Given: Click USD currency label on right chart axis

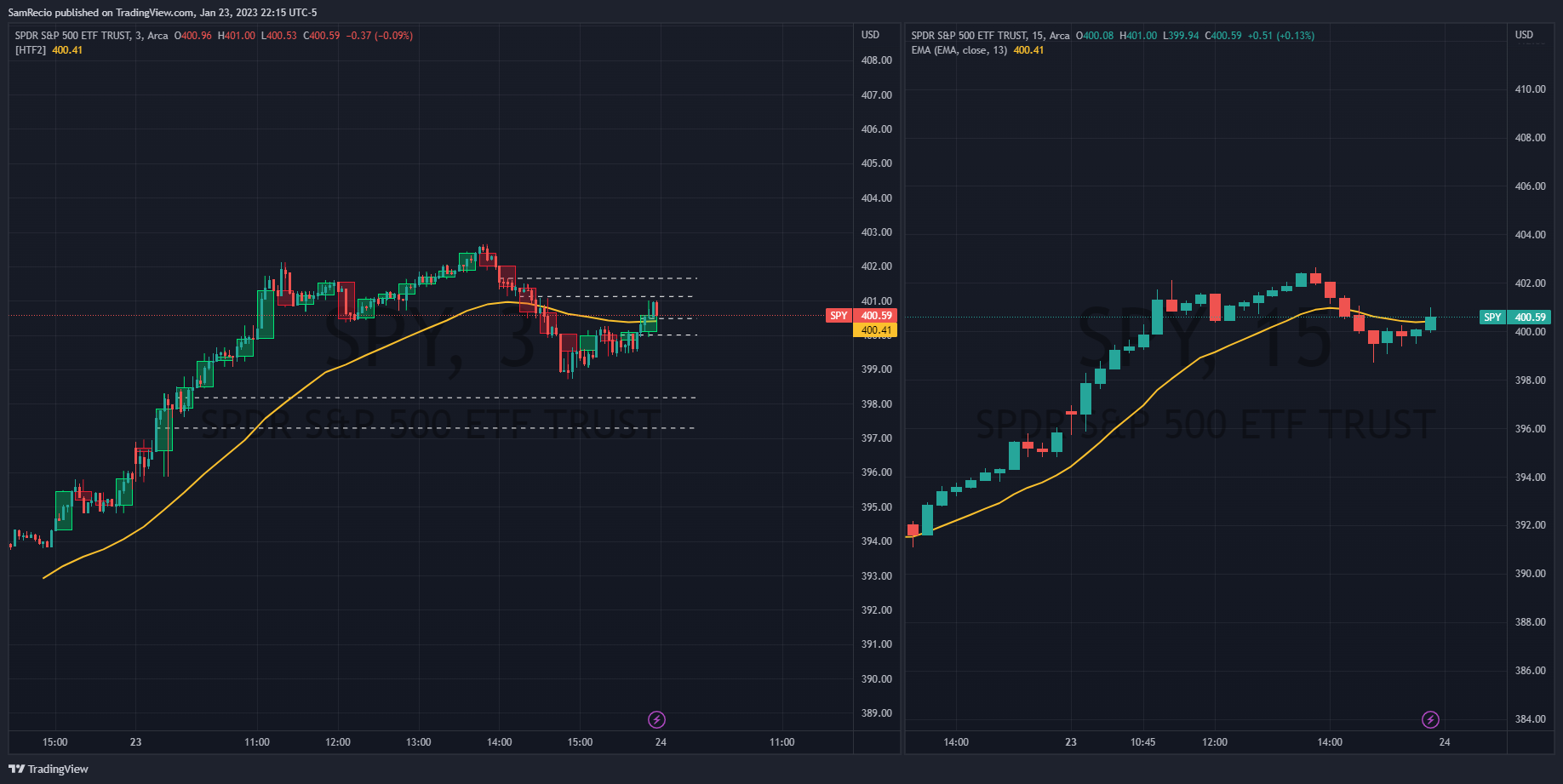Looking at the screenshot, I should point(1524,35).
